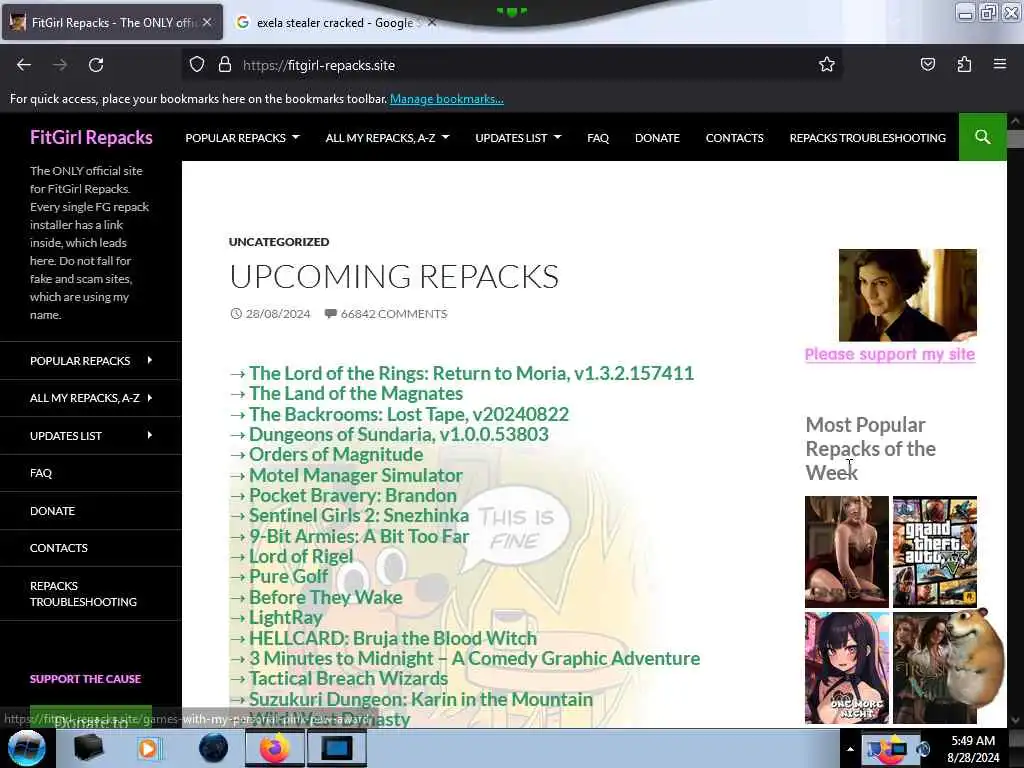
Task: Open the tracking protection shield icon
Action: (197, 65)
